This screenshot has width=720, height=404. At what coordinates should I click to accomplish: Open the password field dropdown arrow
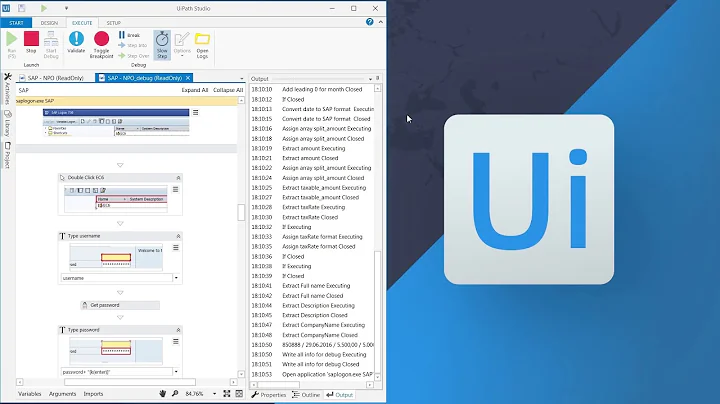(x=176, y=372)
